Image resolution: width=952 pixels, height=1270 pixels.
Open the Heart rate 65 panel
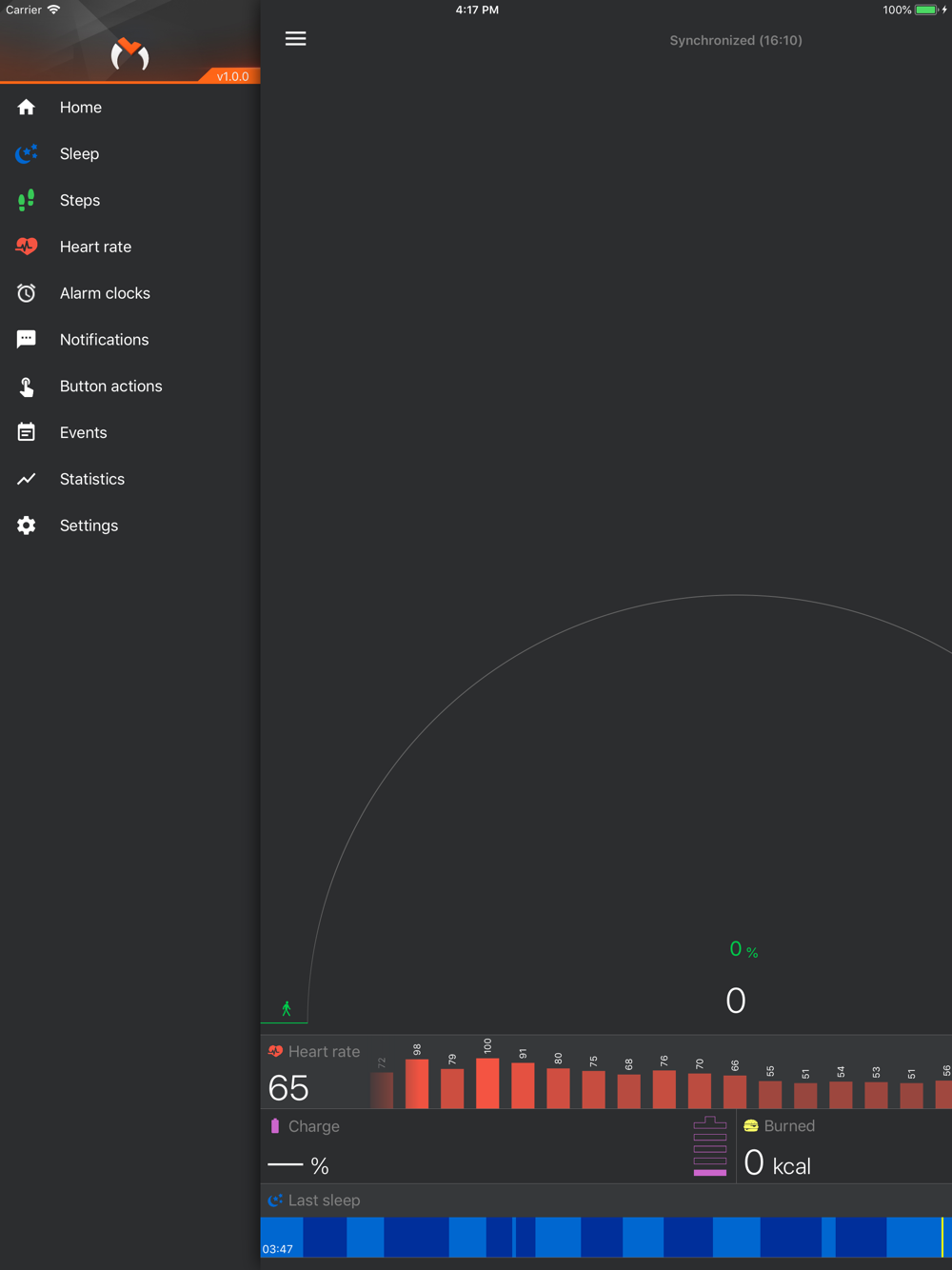click(x=314, y=1073)
